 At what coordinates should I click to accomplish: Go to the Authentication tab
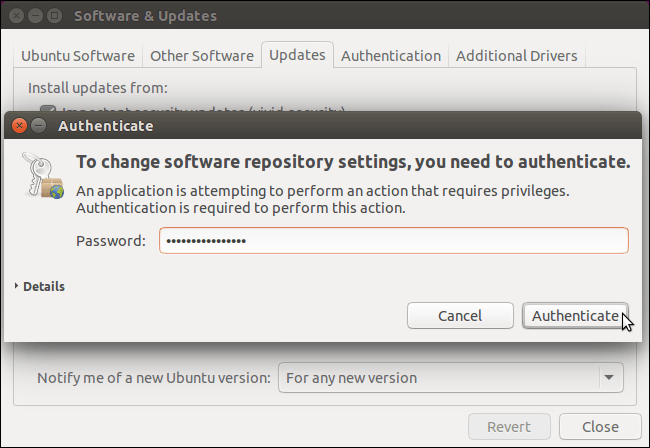(390, 56)
